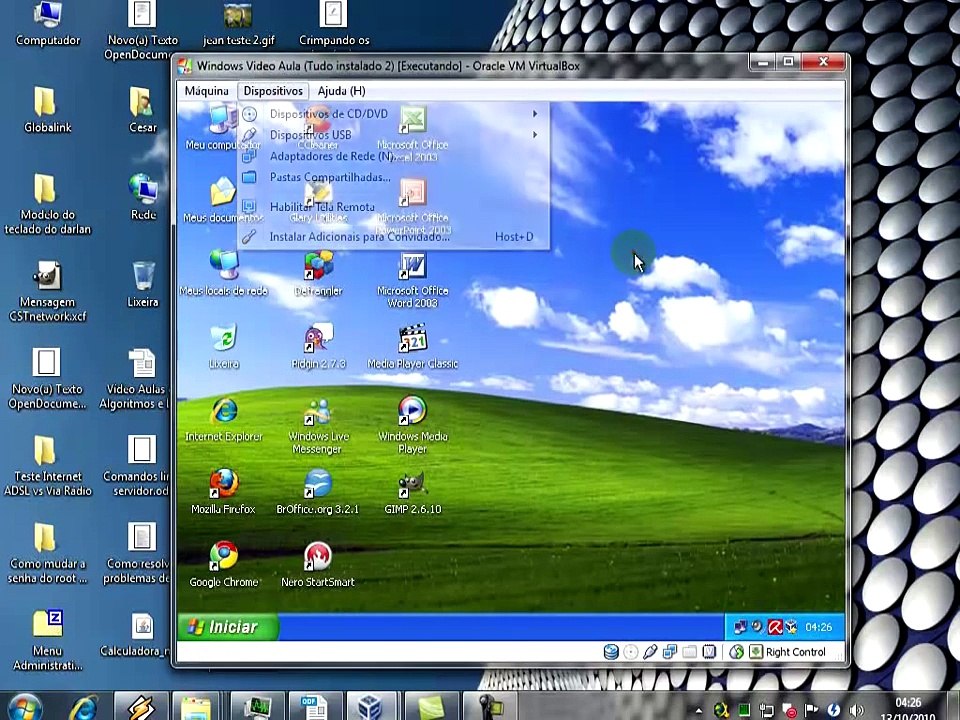Viewport: 960px width, 720px height.
Task: Select the XP Internet Explorer icon
Action: 223,419
